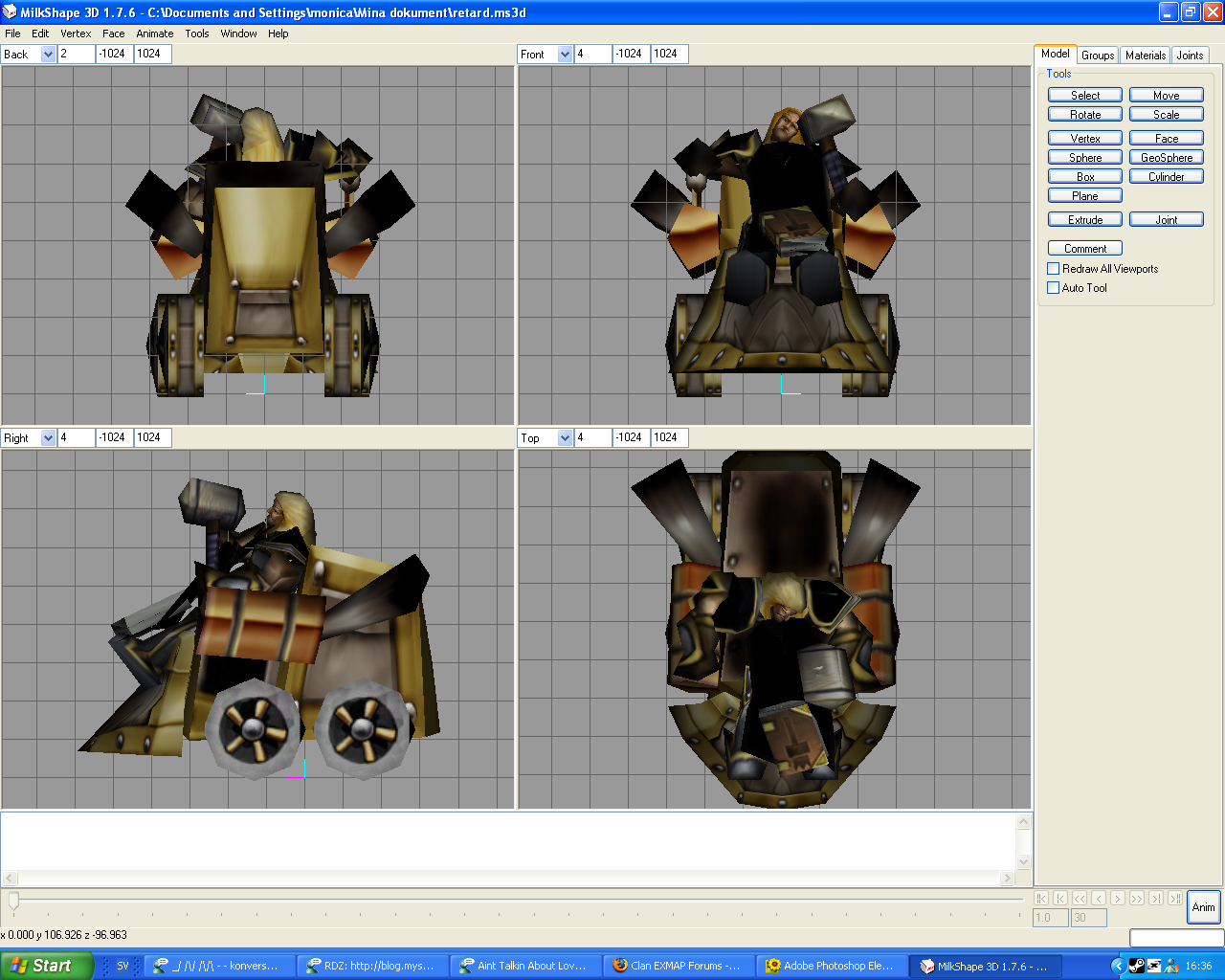1225x980 pixels.
Task: Open the Windows Start menu
Action: pyautogui.click(x=47, y=966)
